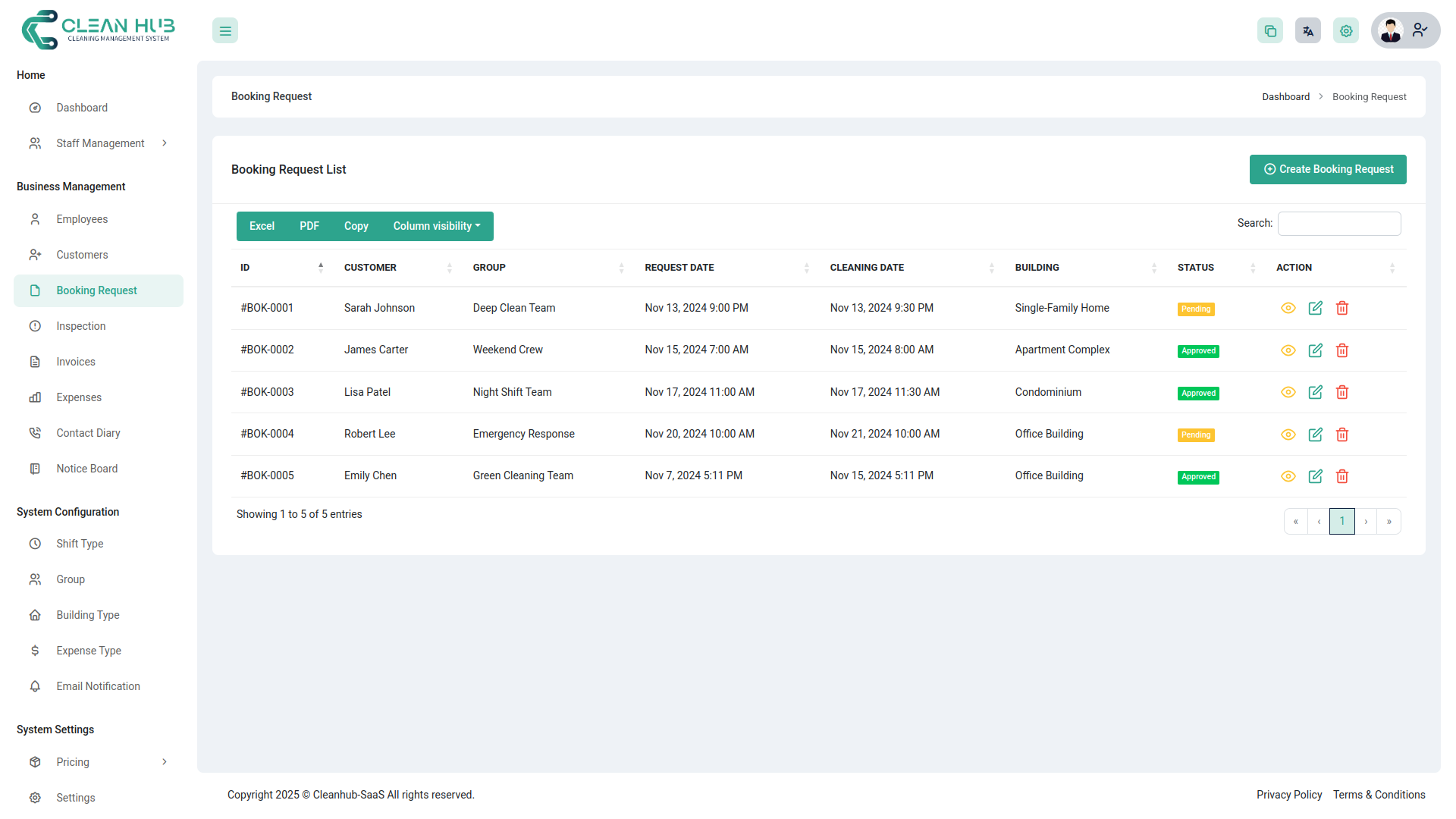Click the Create Booking Request button
This screenshot has width=1456, height=819.
(1328, 169)
